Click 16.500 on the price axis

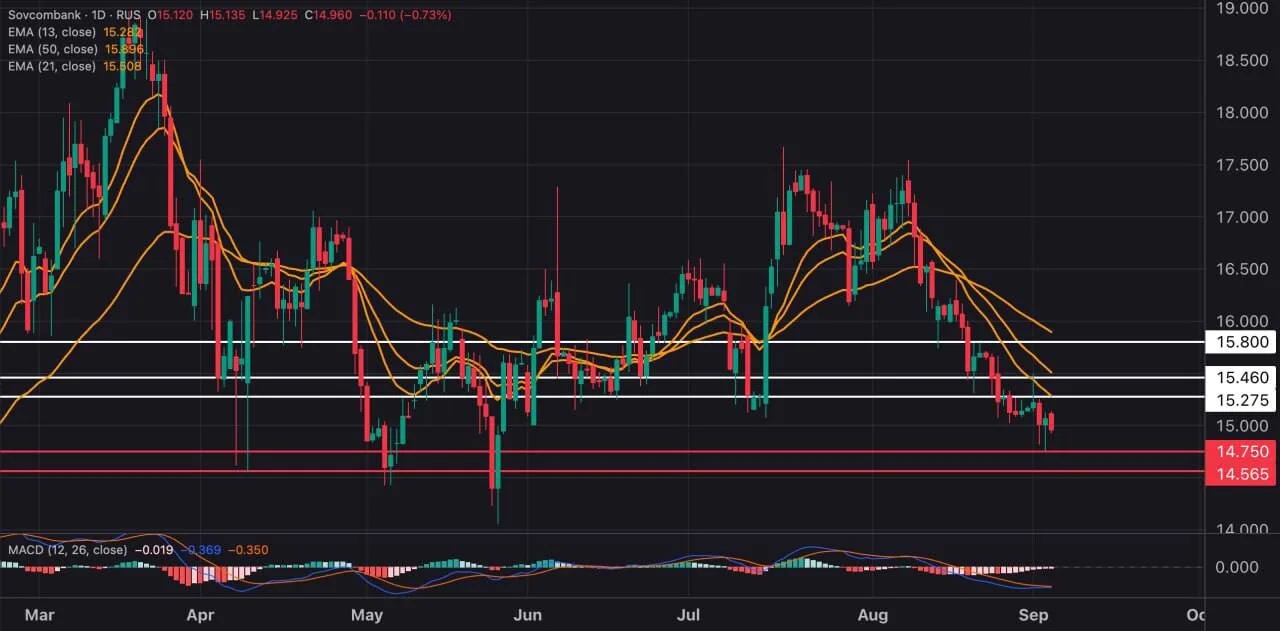point(1240,269)
